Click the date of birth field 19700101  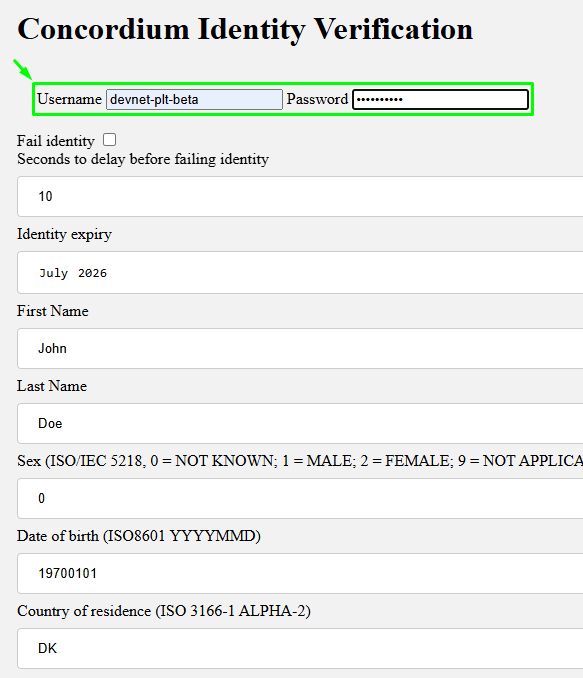tap(300, 573)
